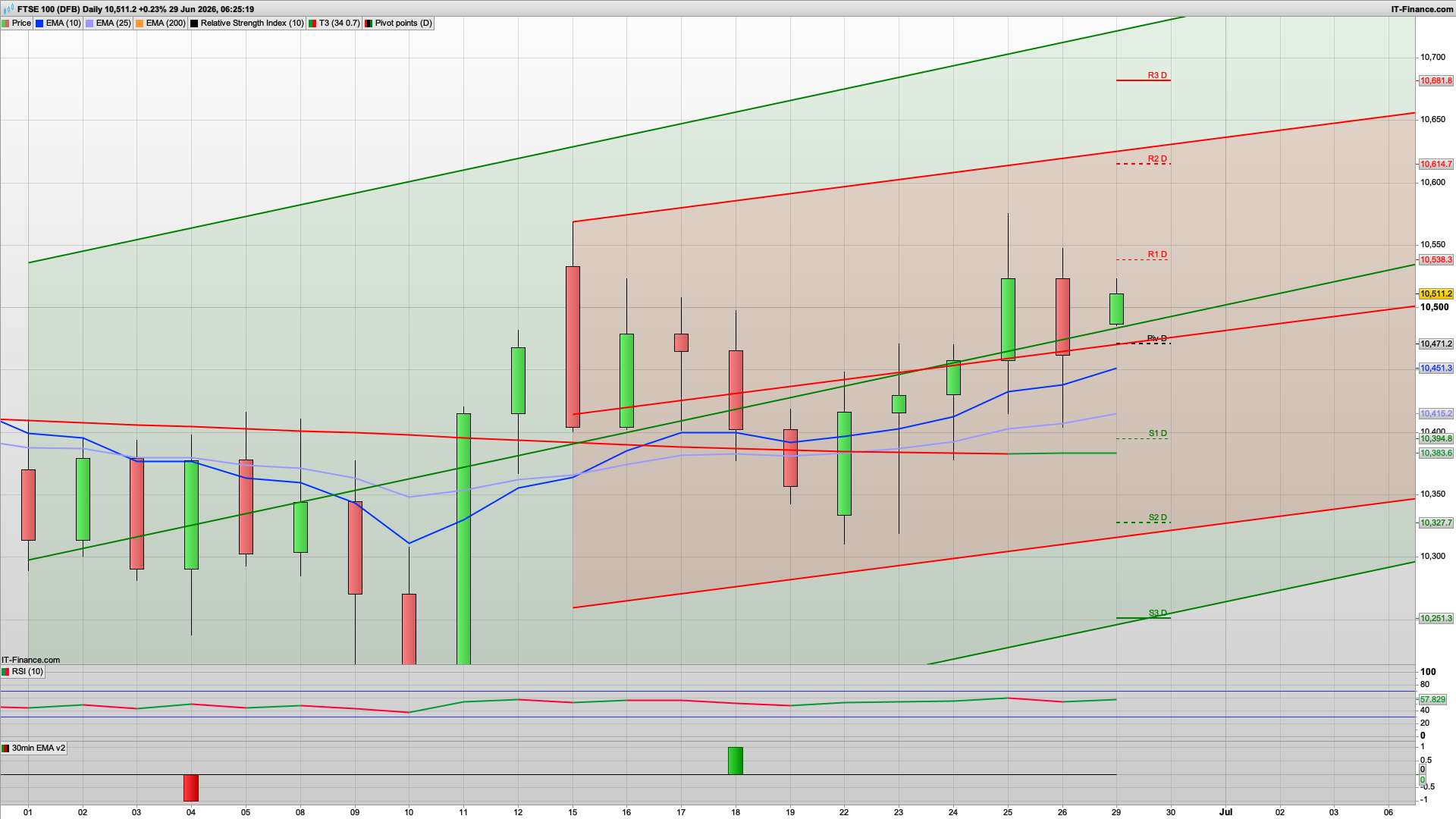
Task: Click the IT-Finance.com watermark above RSI panel
Action: click(x=31, y=661)
